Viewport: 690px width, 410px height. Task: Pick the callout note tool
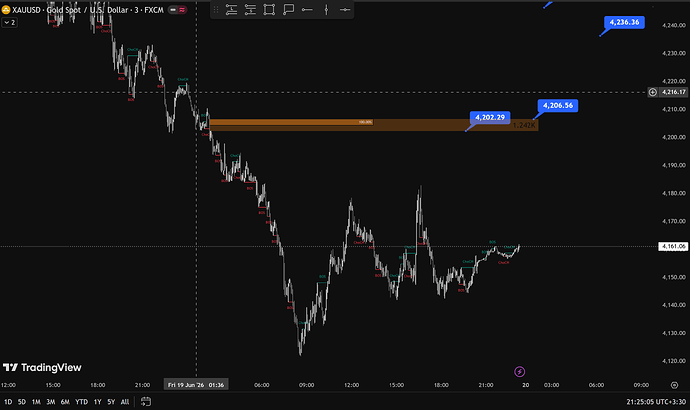pos(288,10)
